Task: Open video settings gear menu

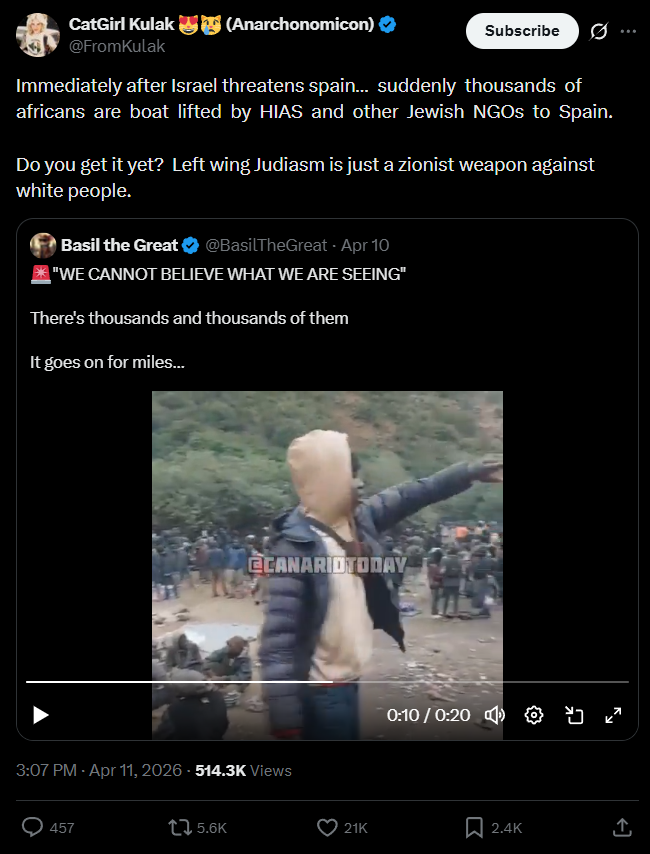Action: [x=534, y=715]
